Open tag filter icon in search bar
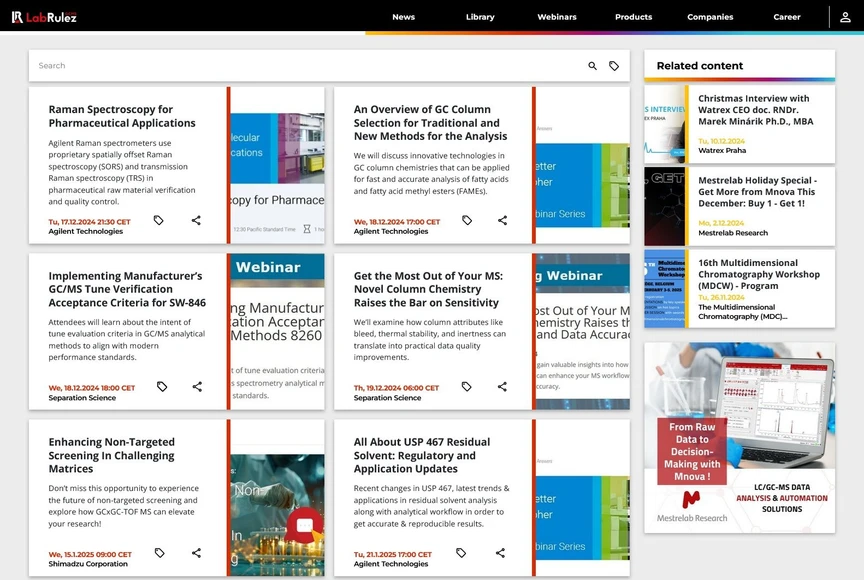Image resolution: width=864 pixels, height=580 pixels. pyautogui.click(x=614, y=66)
